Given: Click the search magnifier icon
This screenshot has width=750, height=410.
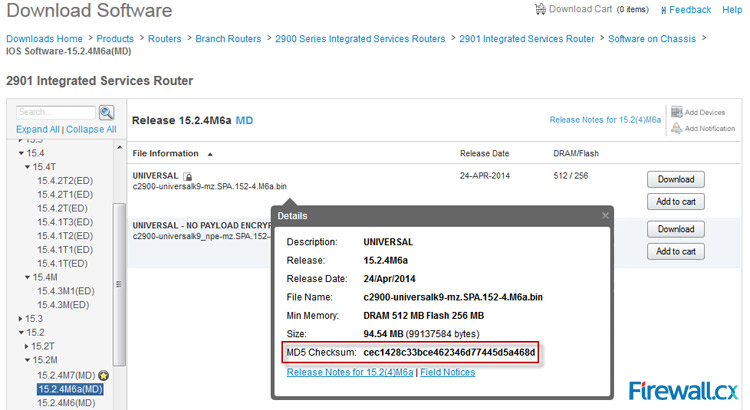Looking at the screenshot, I should pos(106,112).
